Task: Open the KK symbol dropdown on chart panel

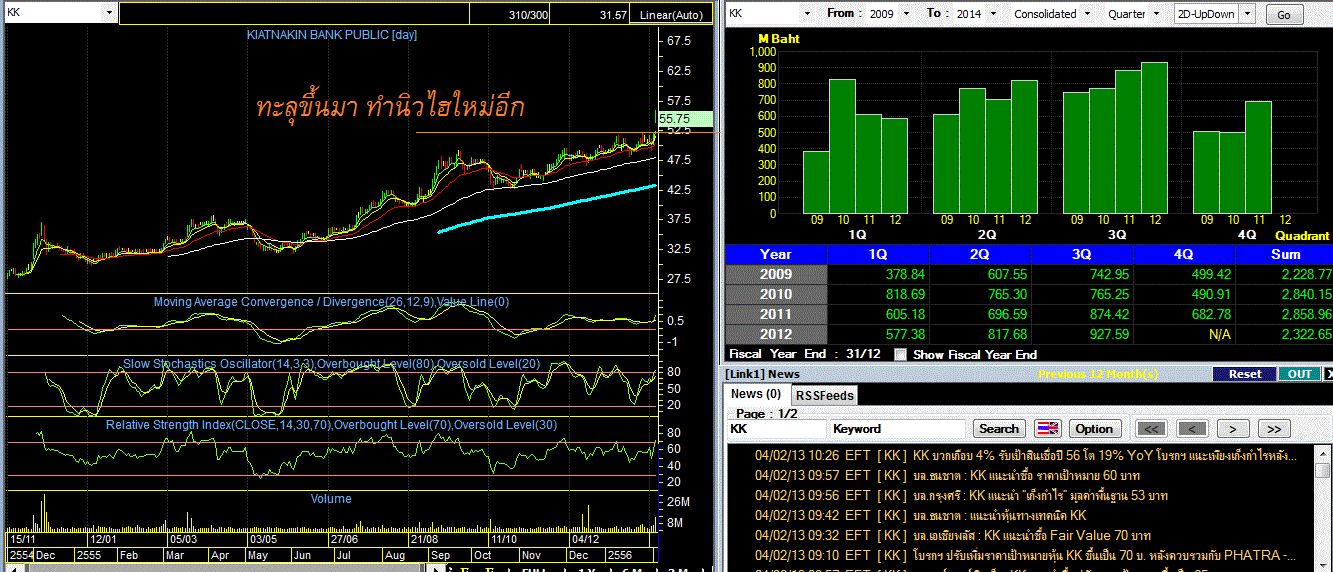Action: (107, 13)
